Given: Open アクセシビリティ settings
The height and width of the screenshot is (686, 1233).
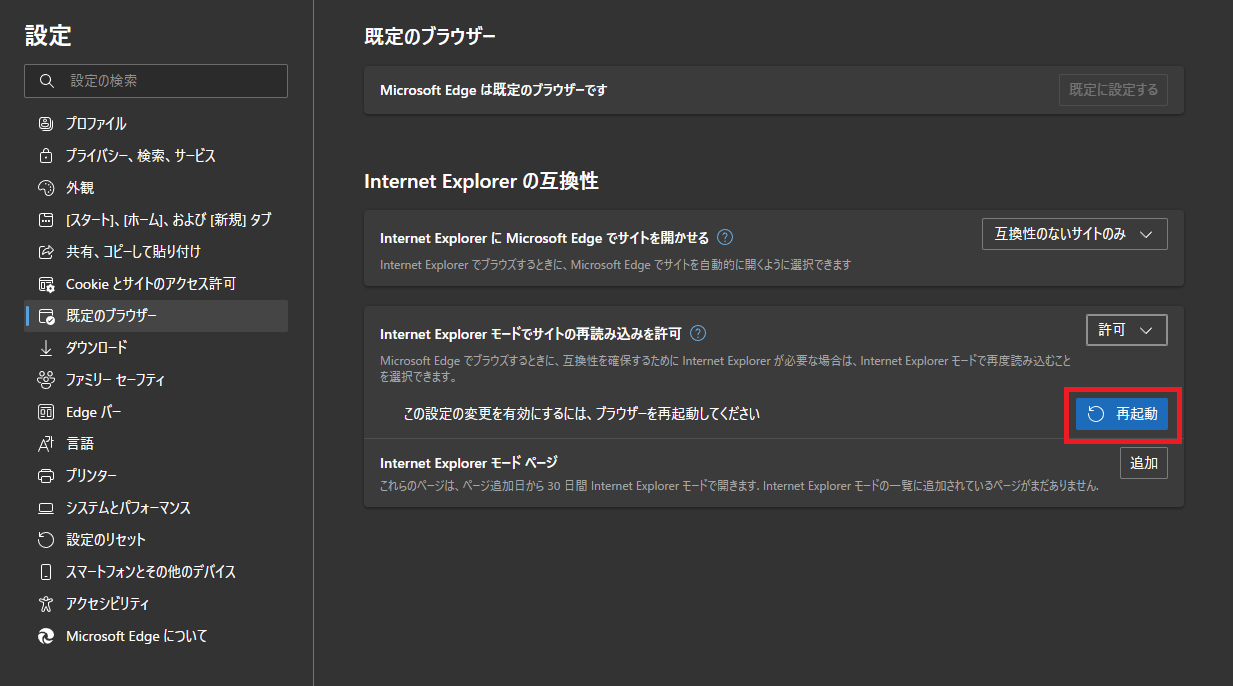Looking at the screenshot, I should [x=156, y=604].
